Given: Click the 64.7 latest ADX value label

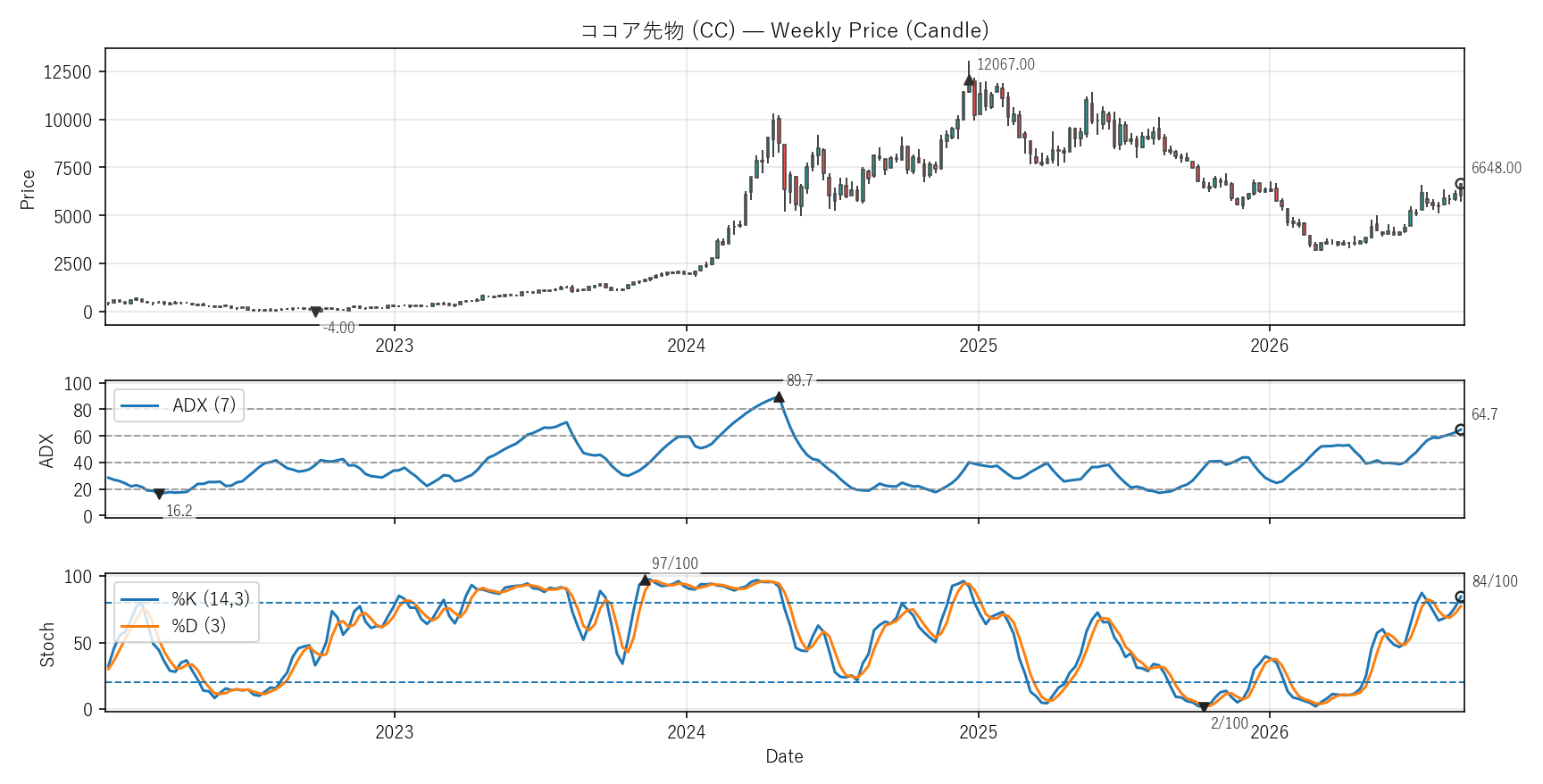Looking at the screenshot, I should (x=1485, y=414).
